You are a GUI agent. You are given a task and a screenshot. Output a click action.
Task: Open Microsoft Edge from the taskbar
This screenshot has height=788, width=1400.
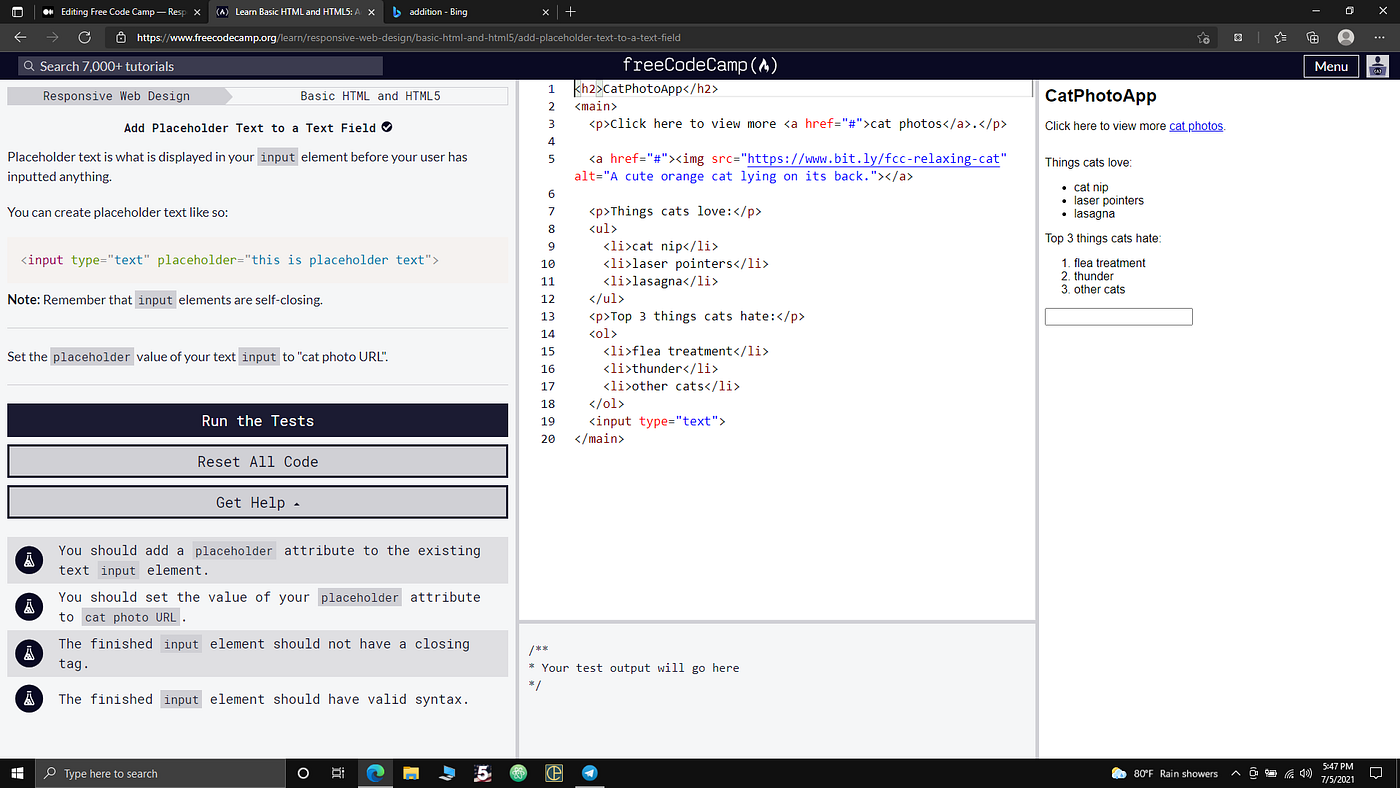pyautogui.click(x=376, y=773)
